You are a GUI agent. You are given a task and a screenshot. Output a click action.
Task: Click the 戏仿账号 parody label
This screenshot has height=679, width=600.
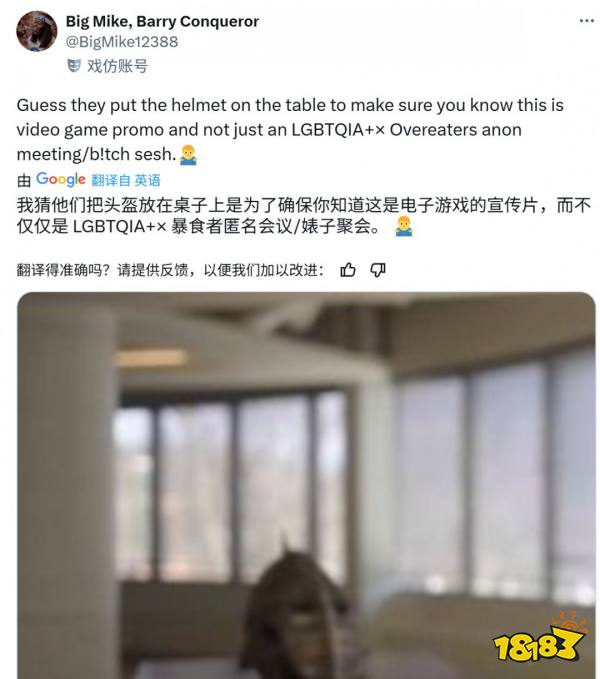click(117, 66)
